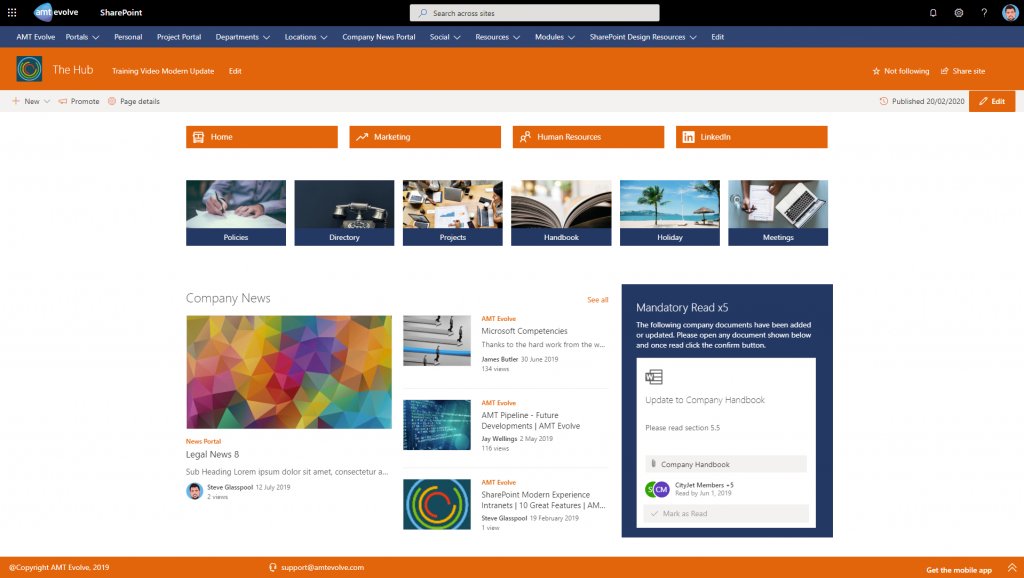Open the settings gear icon
Screen dimensions: 1024x578
coord(959,12)
